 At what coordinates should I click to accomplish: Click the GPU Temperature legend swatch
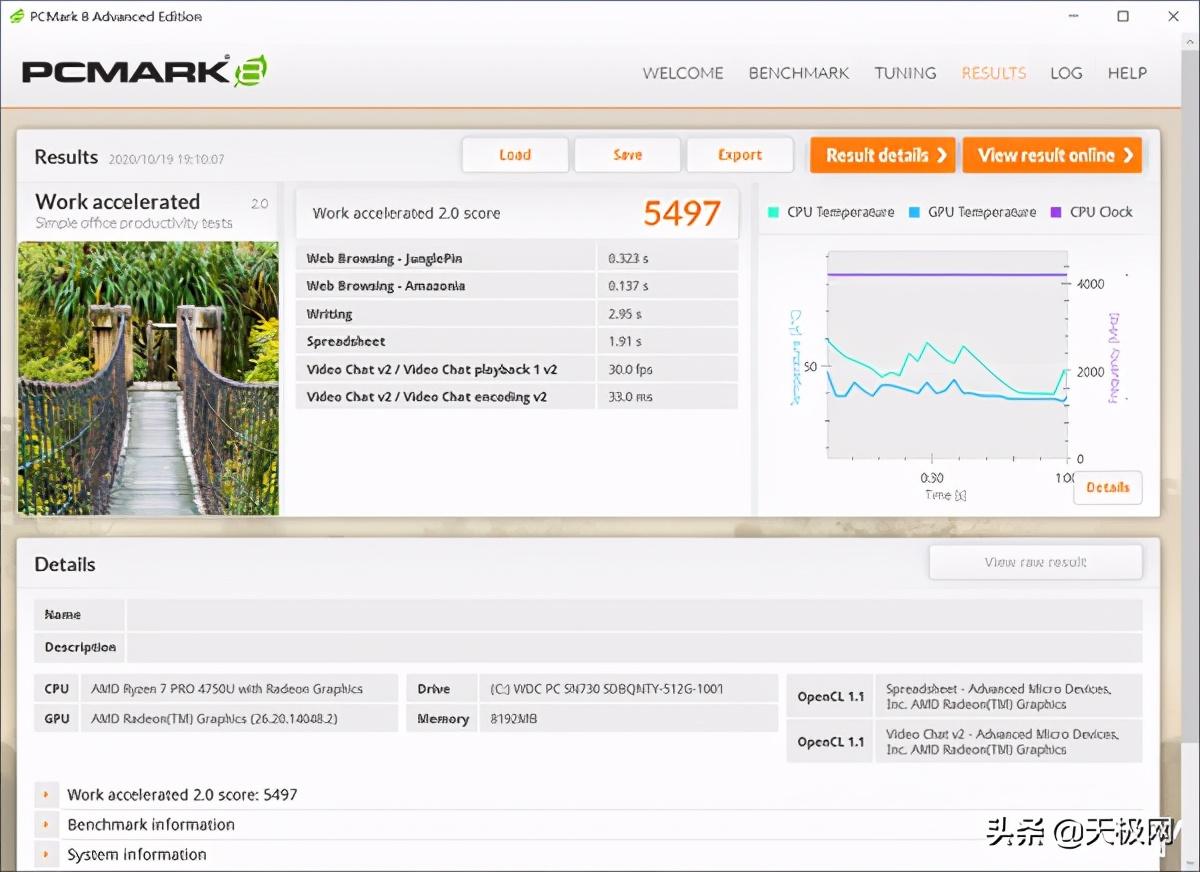click(914, 212)
